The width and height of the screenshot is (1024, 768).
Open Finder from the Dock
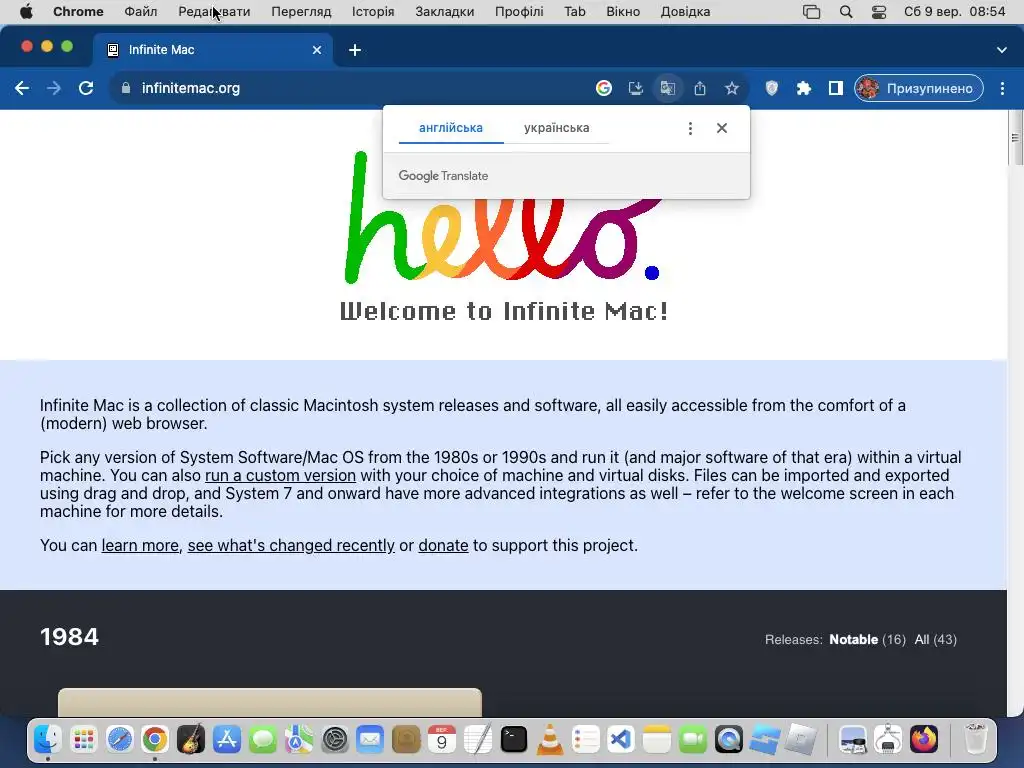click(48, 740)
